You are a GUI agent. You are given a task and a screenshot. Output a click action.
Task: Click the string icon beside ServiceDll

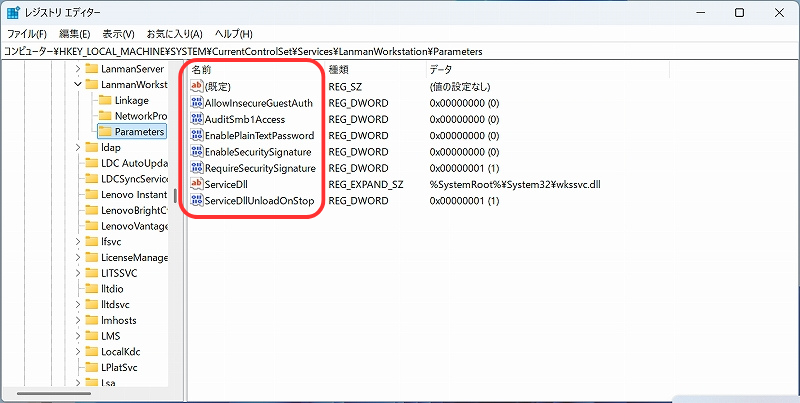tap(196, 185)
